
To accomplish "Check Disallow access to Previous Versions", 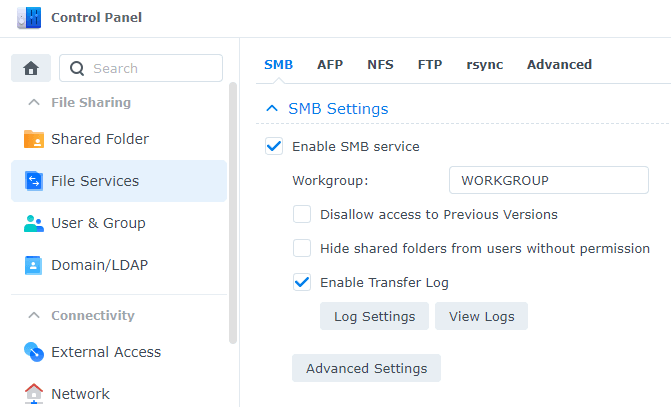I will pos(302,214).
